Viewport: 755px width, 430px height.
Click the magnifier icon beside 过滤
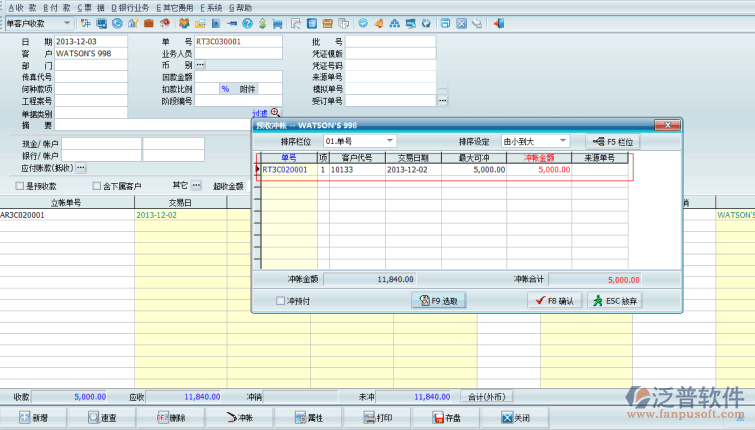275,113
